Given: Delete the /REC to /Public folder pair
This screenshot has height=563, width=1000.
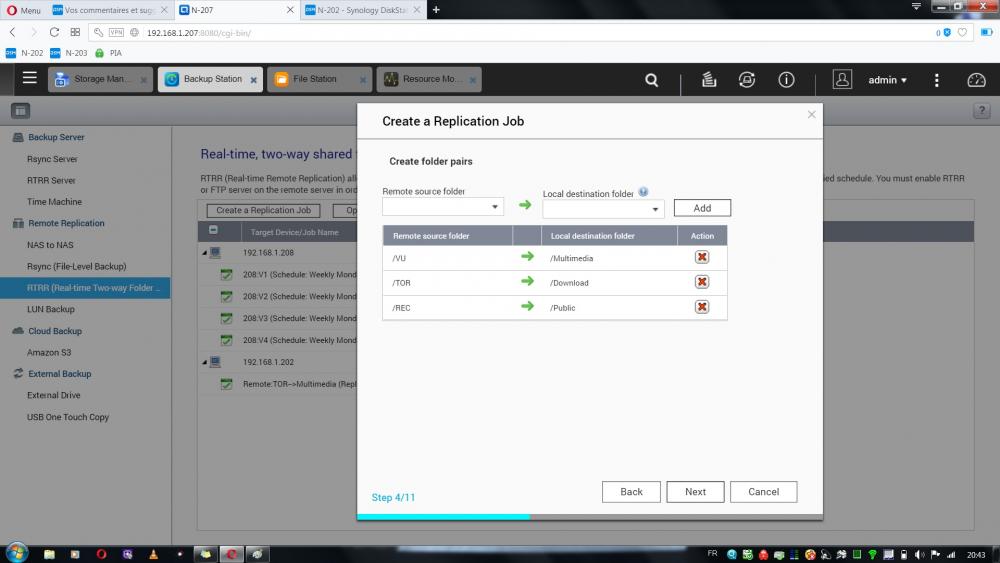Looking at the screenshot, I should tap(702, 307).
